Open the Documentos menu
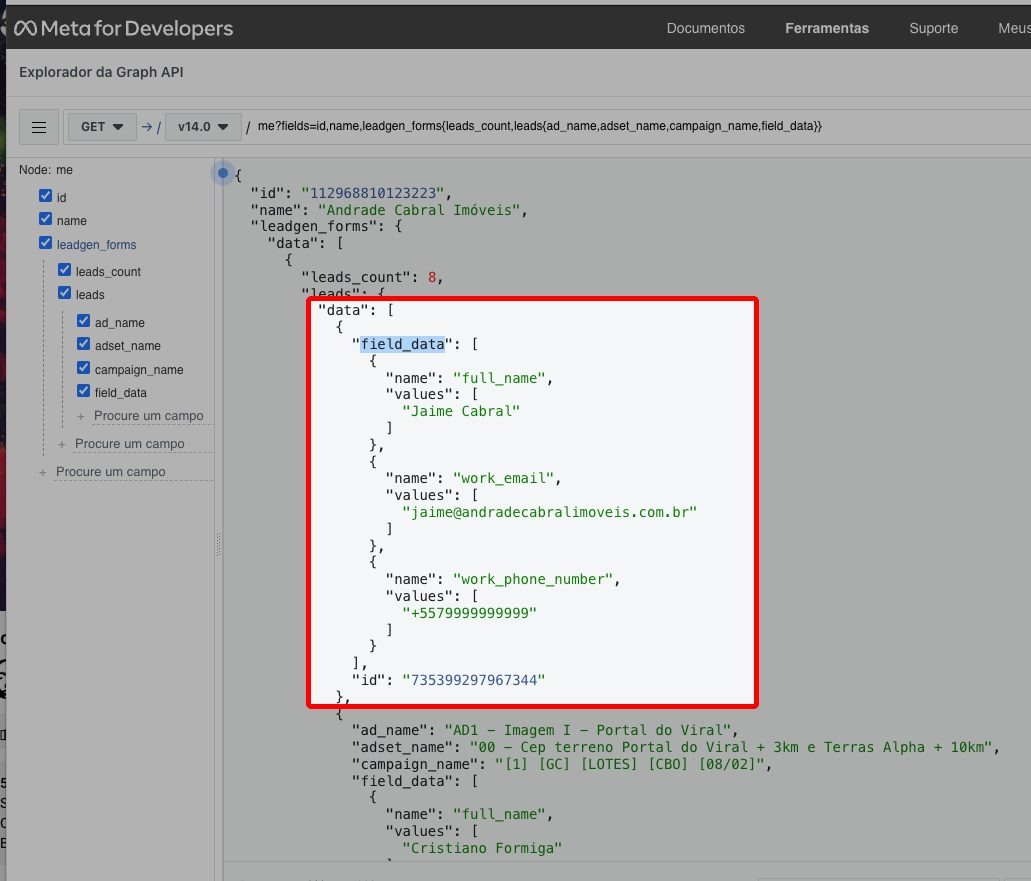This screenshot has width=1031, height=881. pyautogui.click(x=705, y=28)
